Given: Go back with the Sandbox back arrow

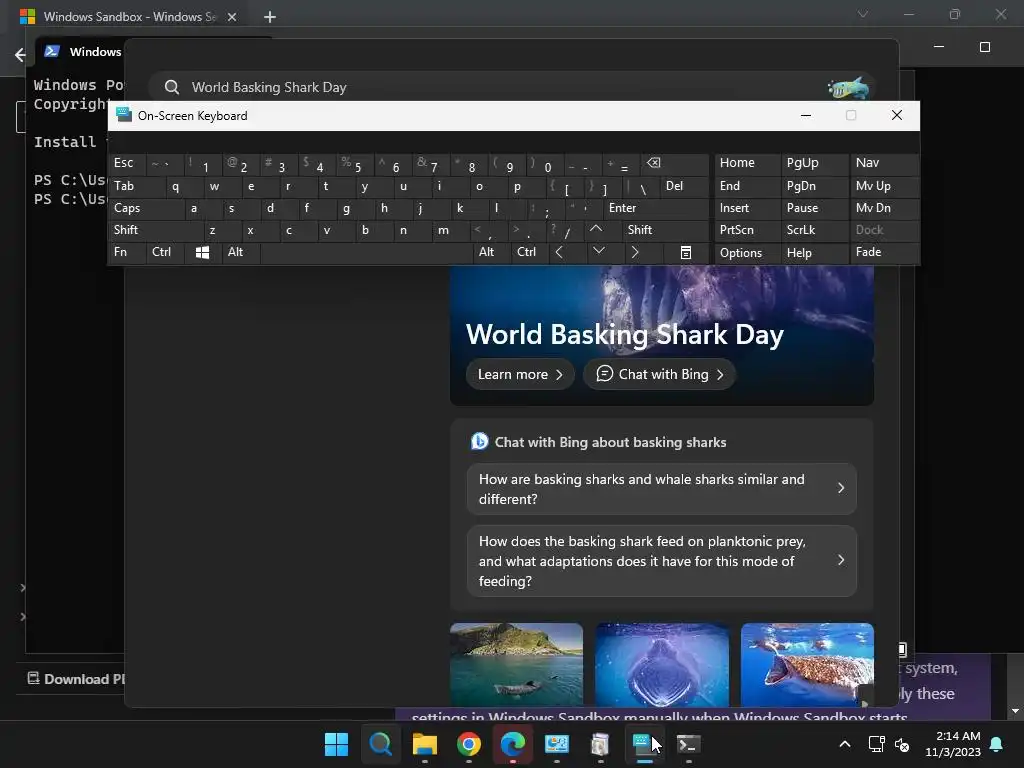Looking at the screenshot, I should tap(20, 55).
